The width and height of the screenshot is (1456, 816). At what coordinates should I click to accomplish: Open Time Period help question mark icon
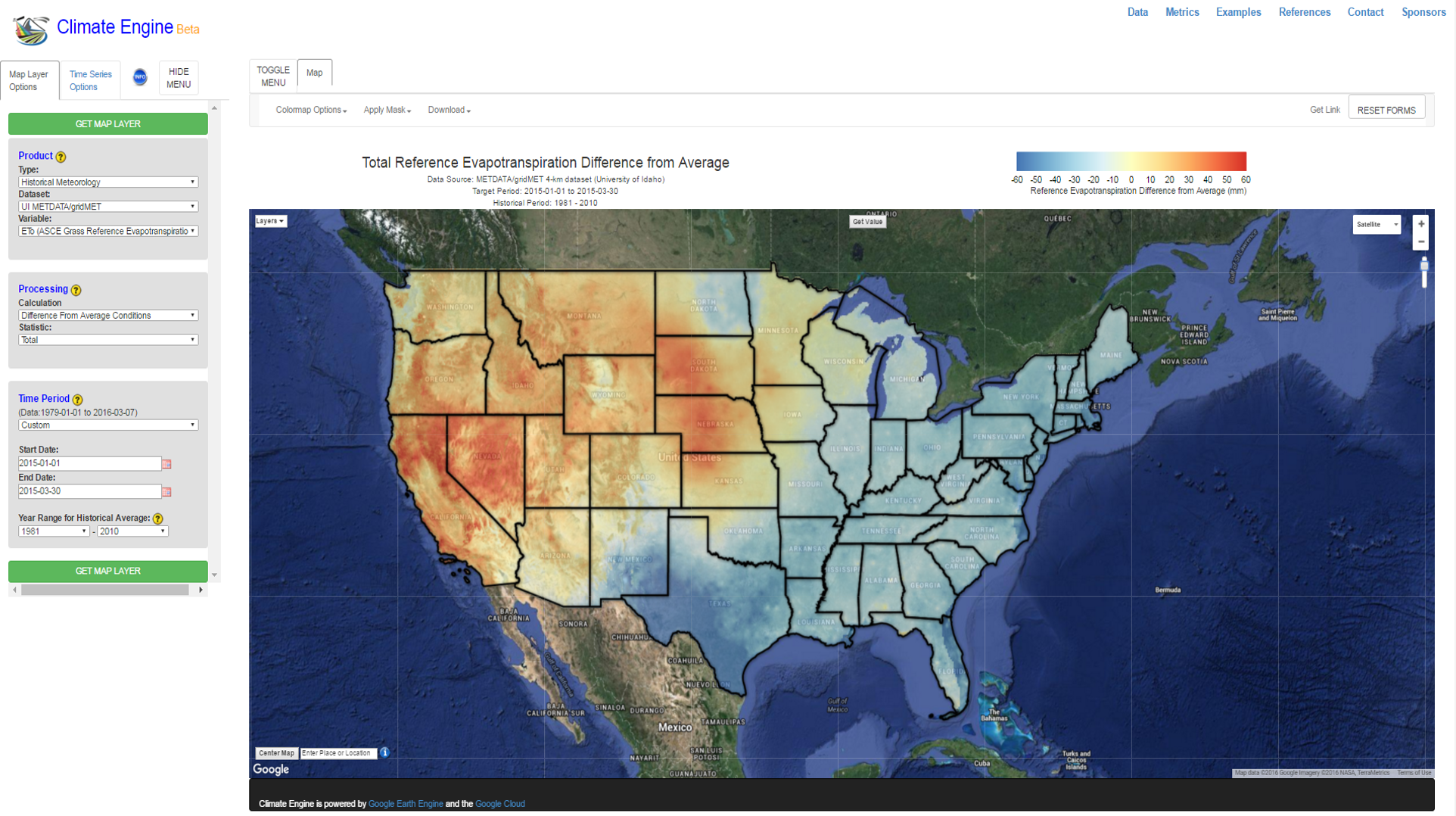(x=77, y=400)
